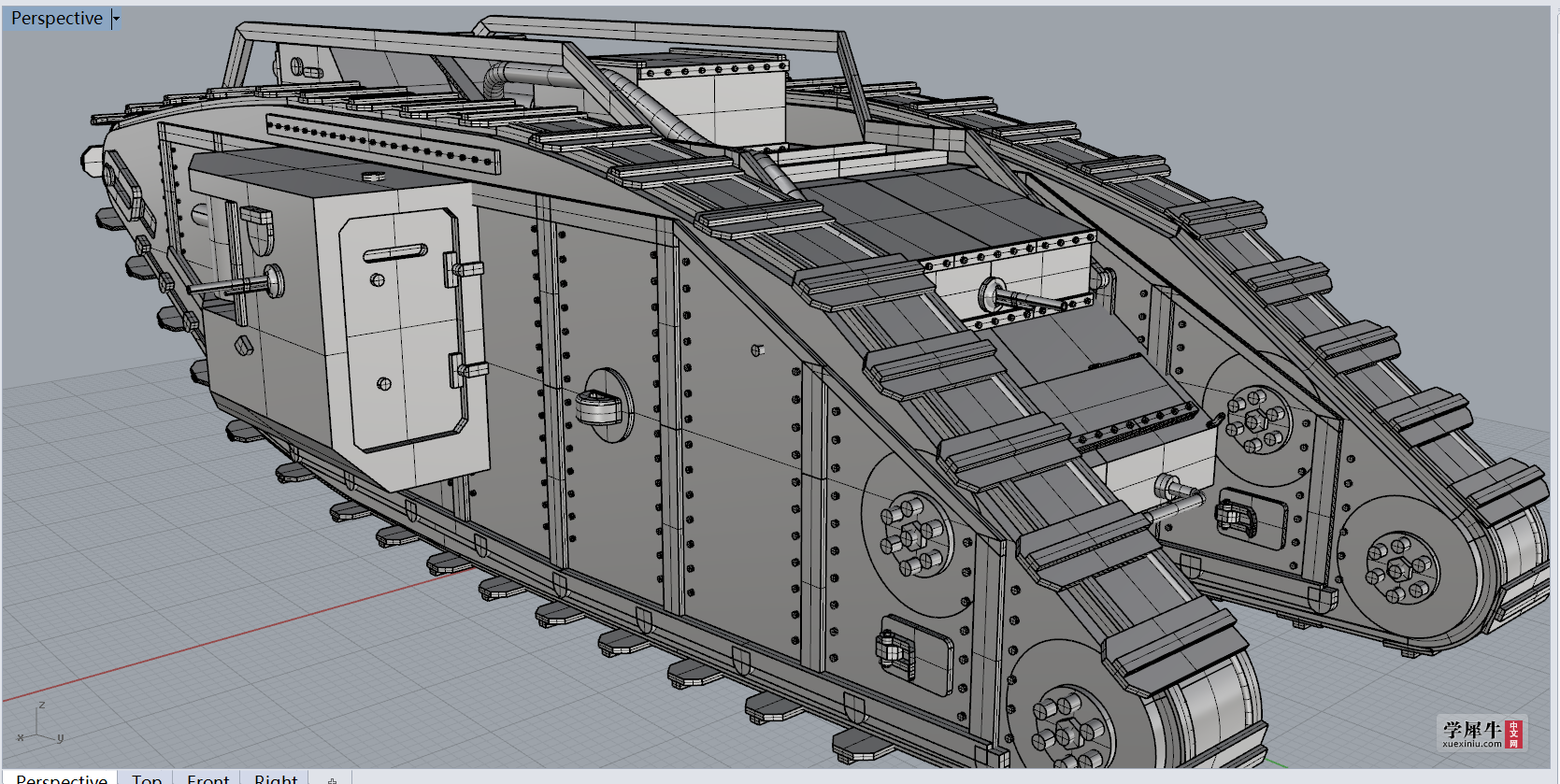1560x784 pixels.
Task: Switch to the Top viewport tab
Action: pyautogui.click(x=147, y=777)
